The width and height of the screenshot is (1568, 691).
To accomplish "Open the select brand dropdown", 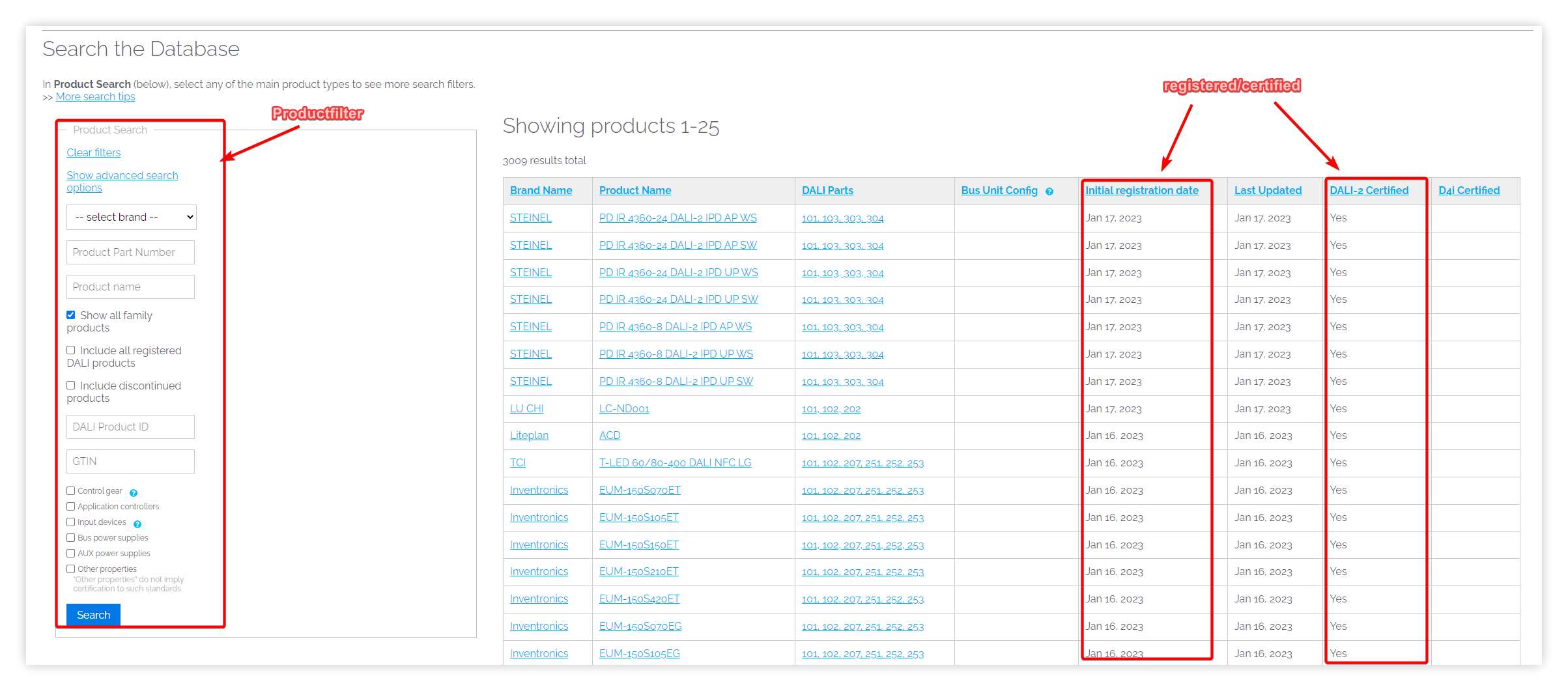I will tap(132, 218).
